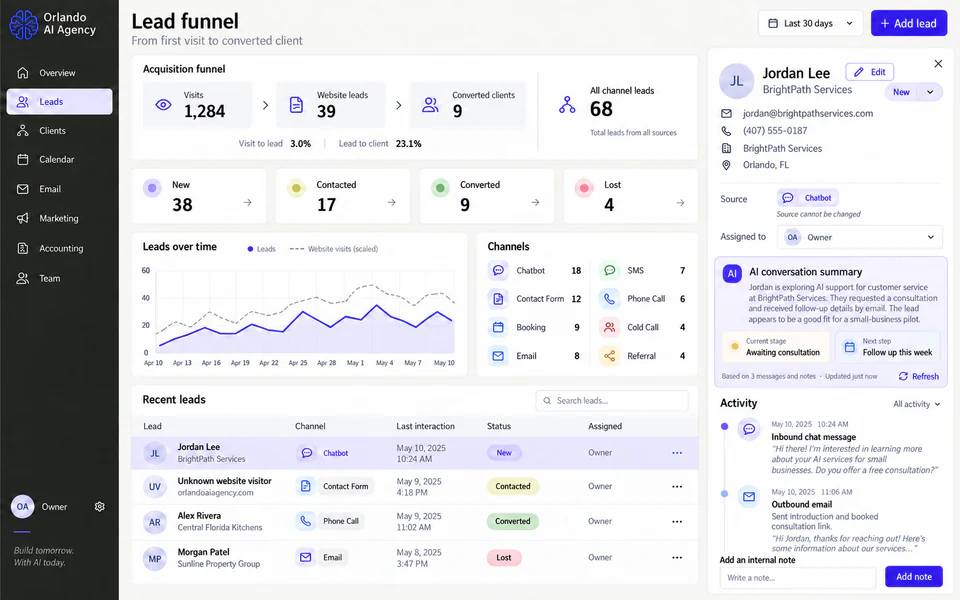Image resolution: width=960 pixels, height=600 pixels.
Task: Open more options for Morgan Patel row
Action: 677,558
